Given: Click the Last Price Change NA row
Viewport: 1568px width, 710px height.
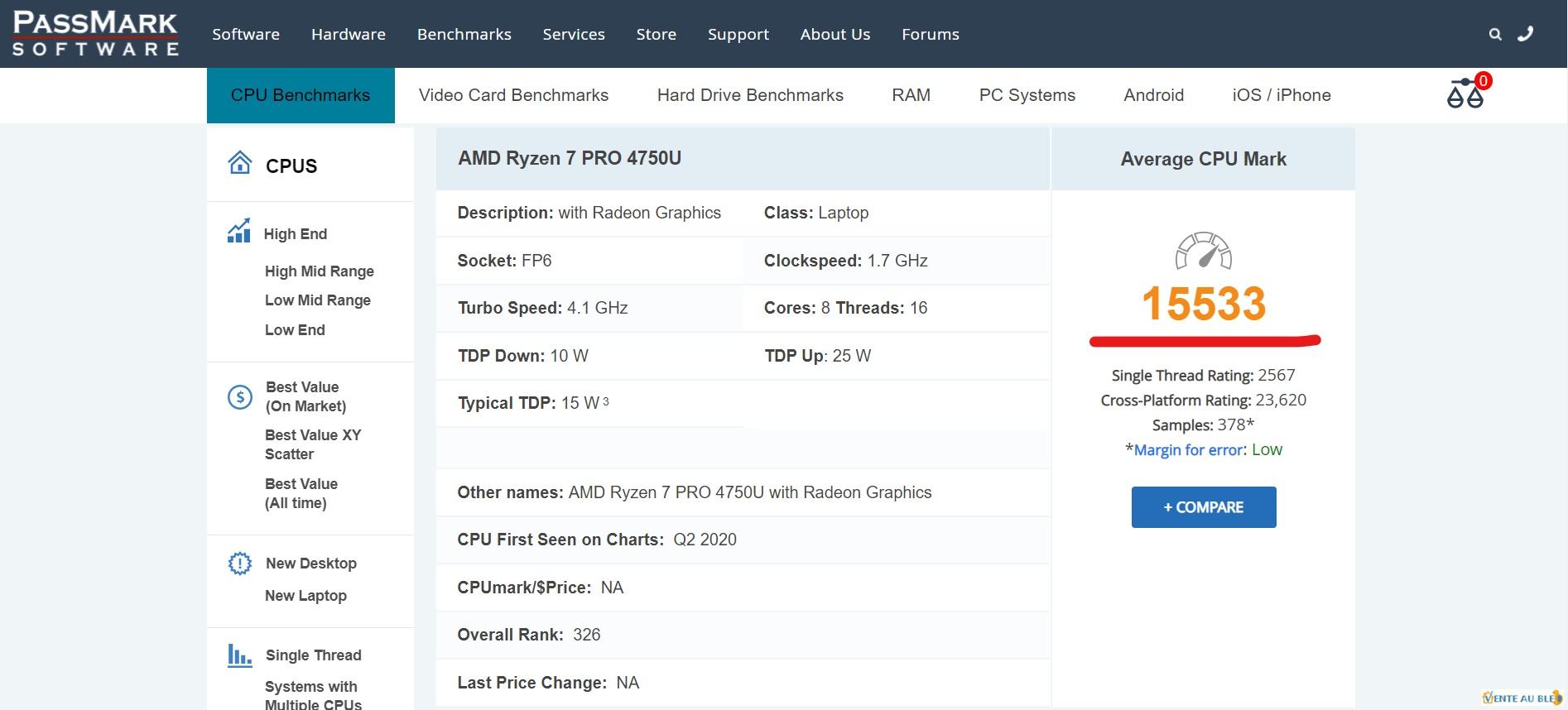Looking at the screenshot, I should click(743, 683).
